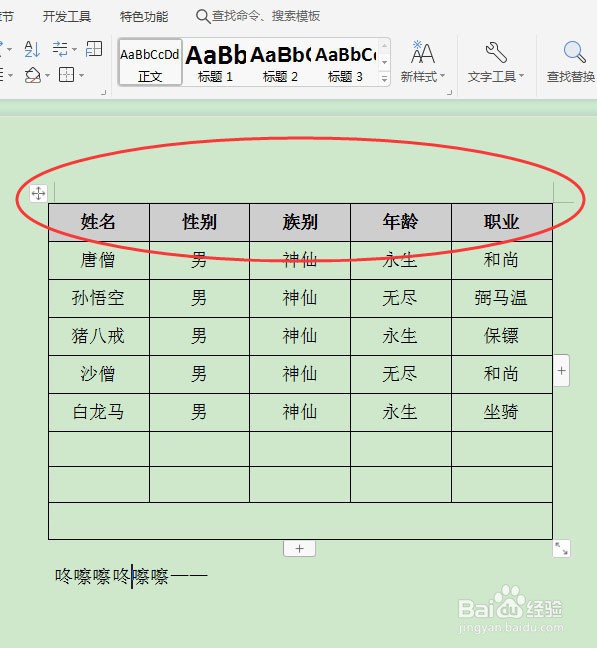
Task: Click the 查找命令 search box
Action: [266, 16]
